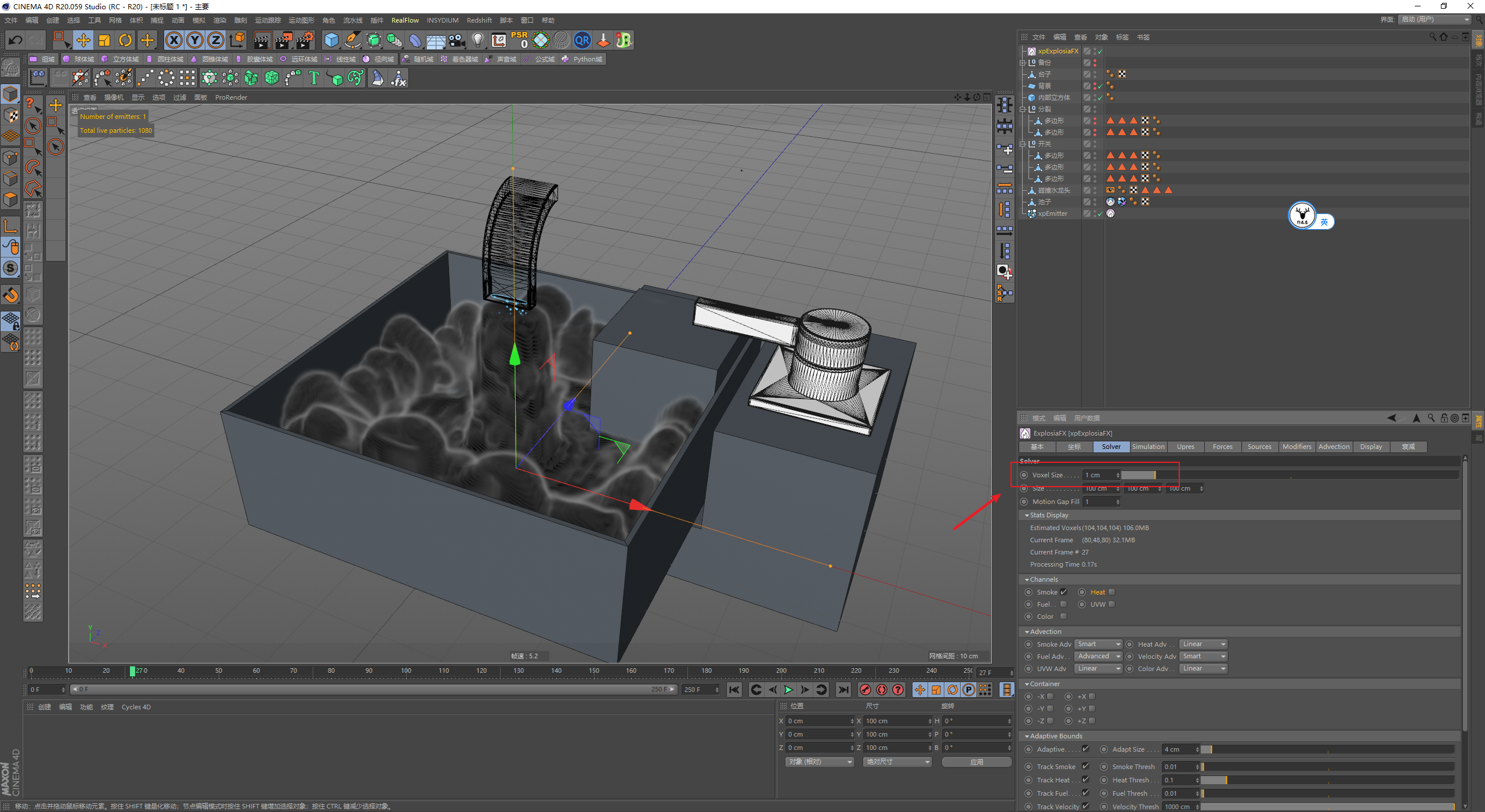Image resolution: width=1485 pixels, height=812 pixels.
Task: Click the blue cube primitive icon
Action: click(x=331, y=40)
